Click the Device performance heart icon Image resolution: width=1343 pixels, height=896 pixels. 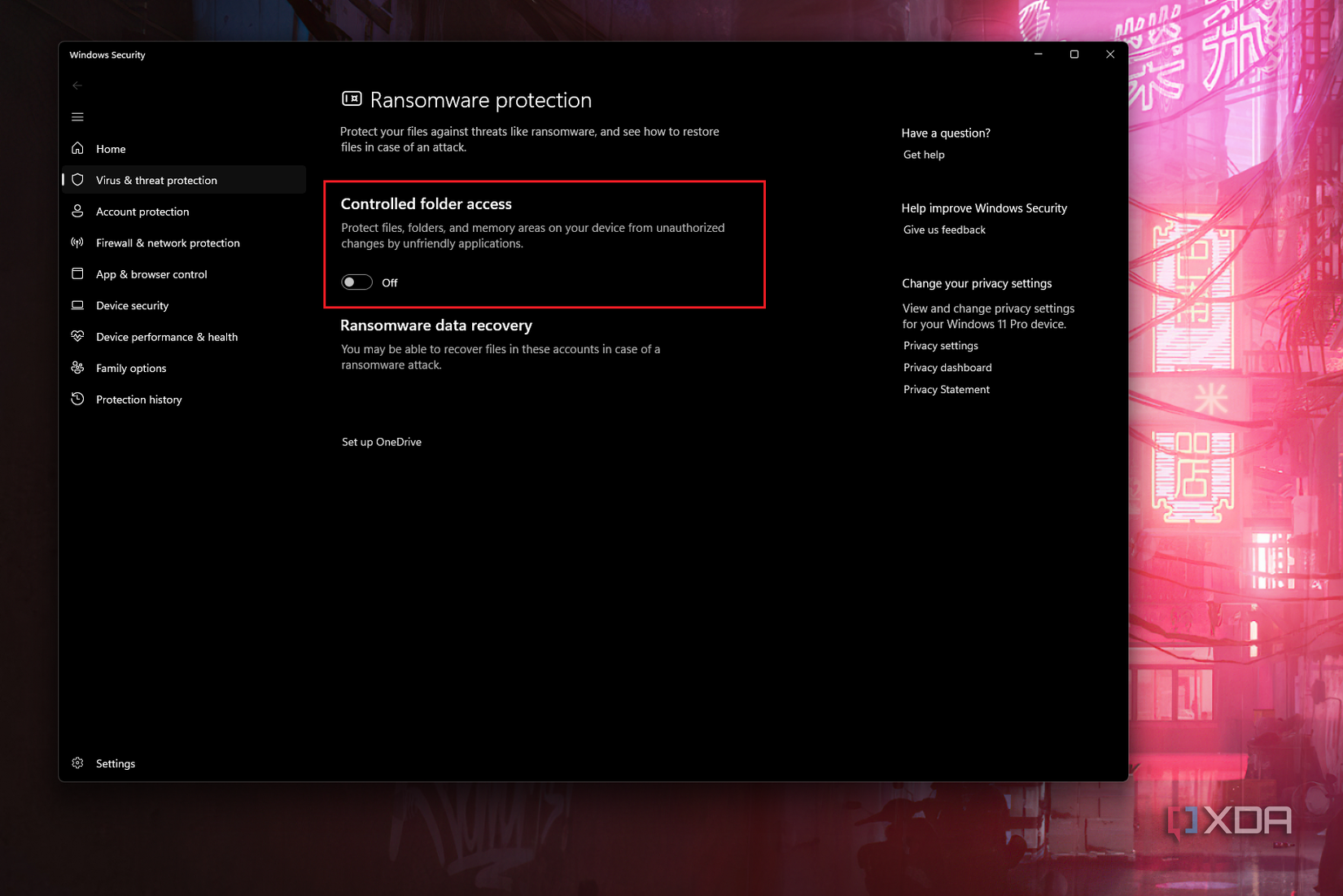[x=77, y=336]
